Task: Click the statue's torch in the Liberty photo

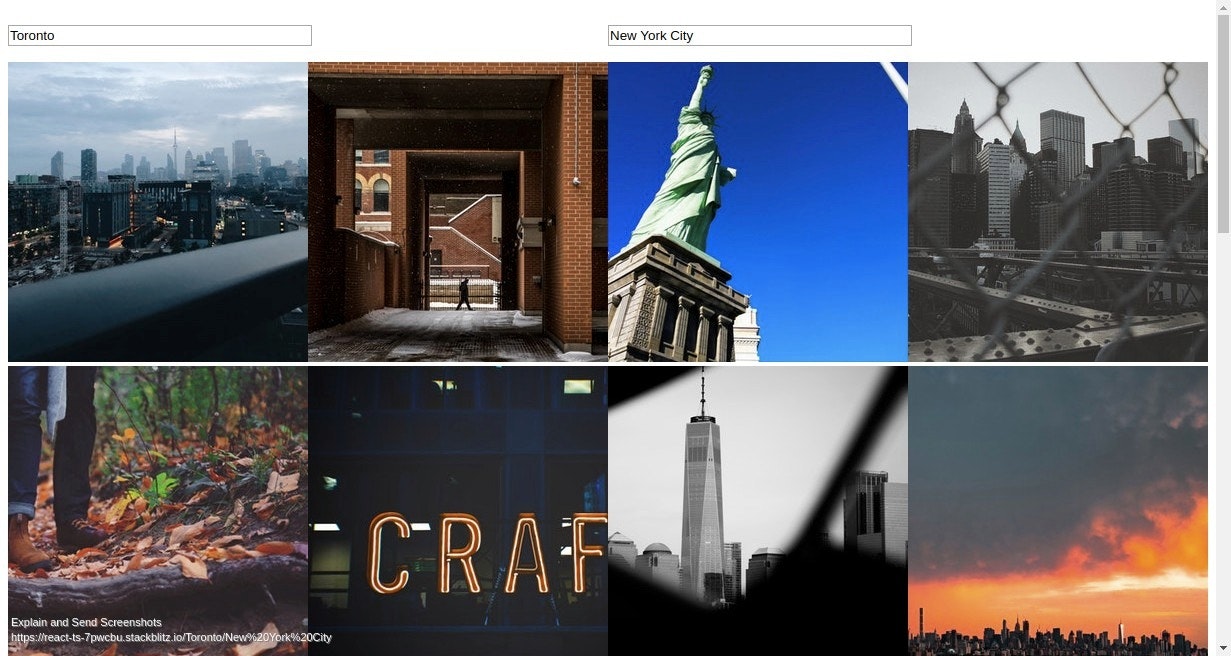Action: click(706, 72)
